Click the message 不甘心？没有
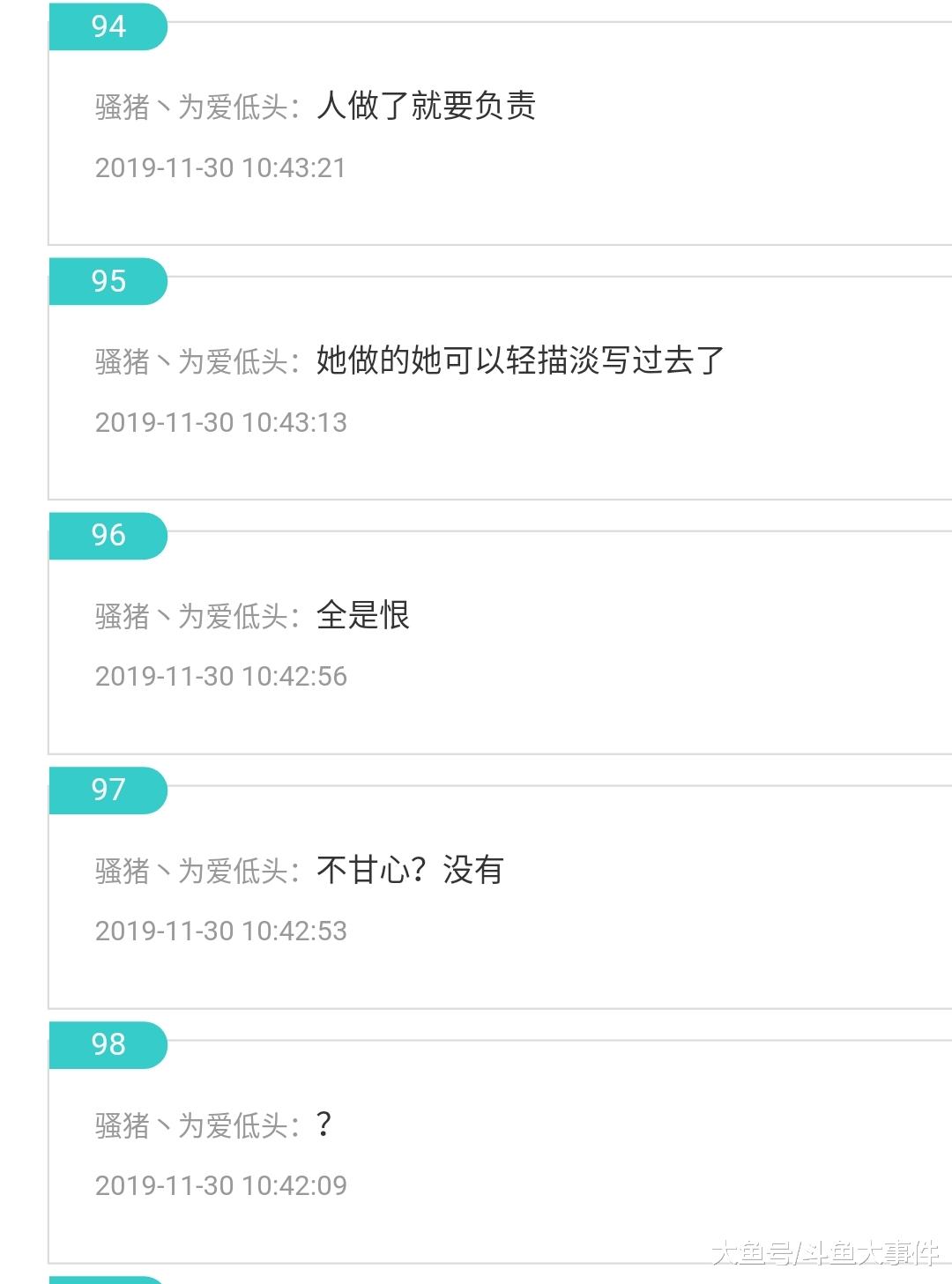This screenshot has height=1284, width=952. (410, 870)
